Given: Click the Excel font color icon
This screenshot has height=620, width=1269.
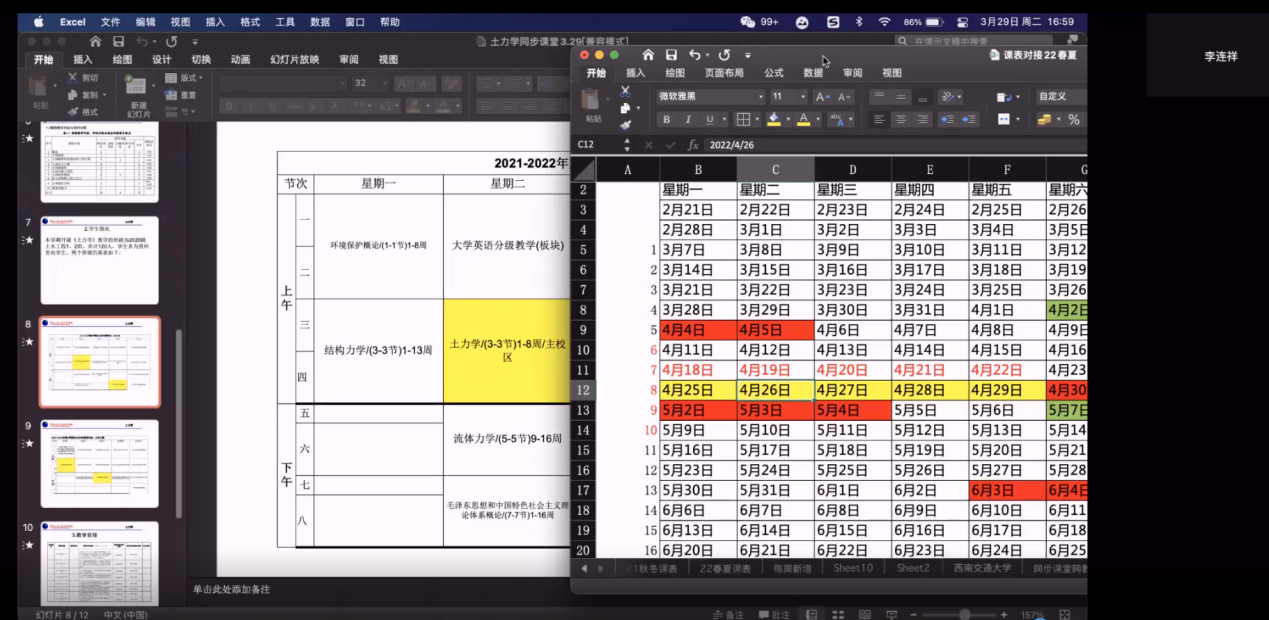Looking at the screenshot, I should (x=803, y=119).
